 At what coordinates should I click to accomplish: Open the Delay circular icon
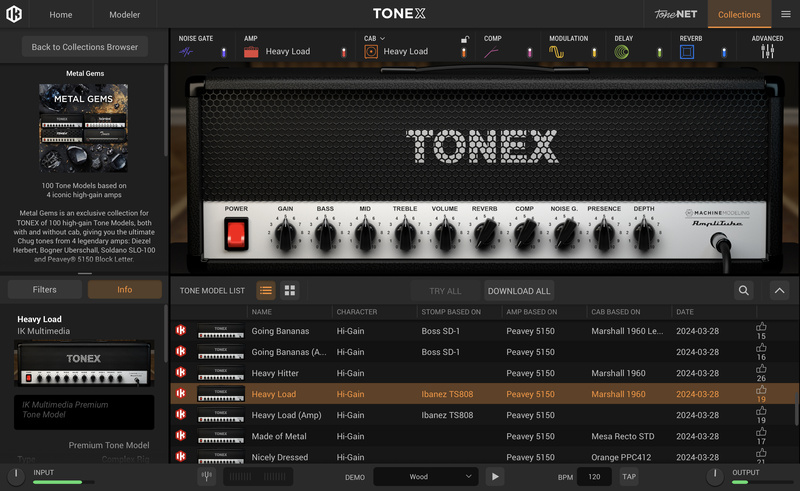coord(621,52)
